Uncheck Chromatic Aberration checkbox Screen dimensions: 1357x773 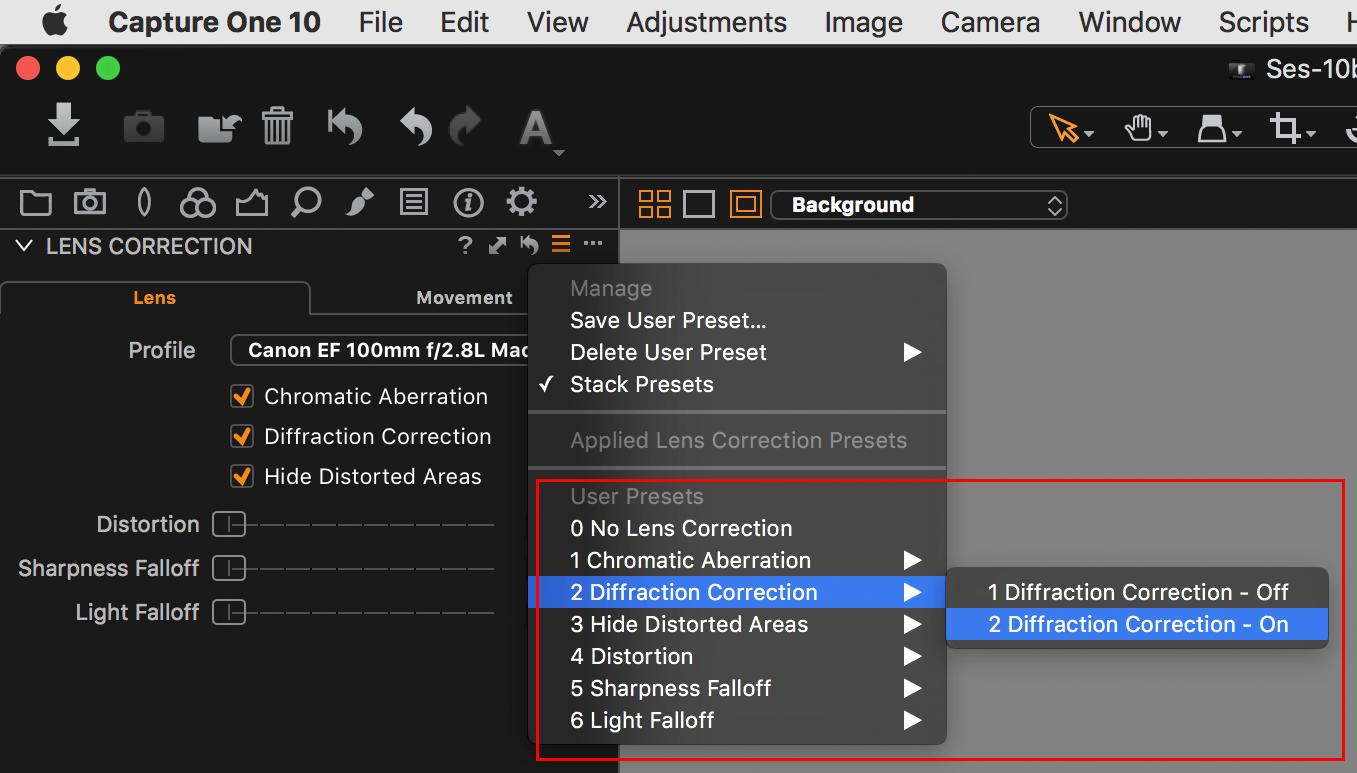point(242,397)
